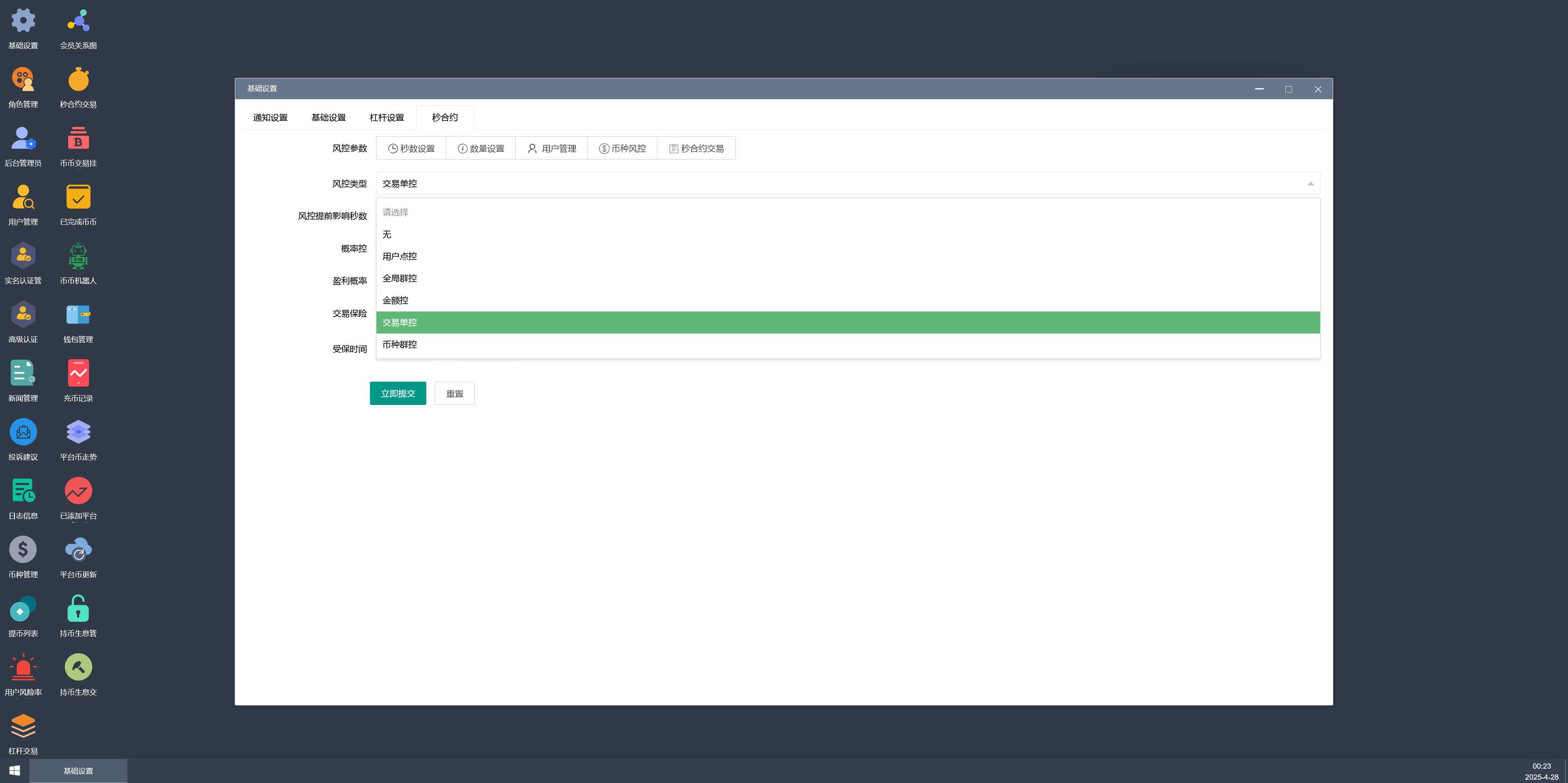1568x783 pixels.
Task: Open the 会员关系图 desktop icon
Action: (78, 21)
